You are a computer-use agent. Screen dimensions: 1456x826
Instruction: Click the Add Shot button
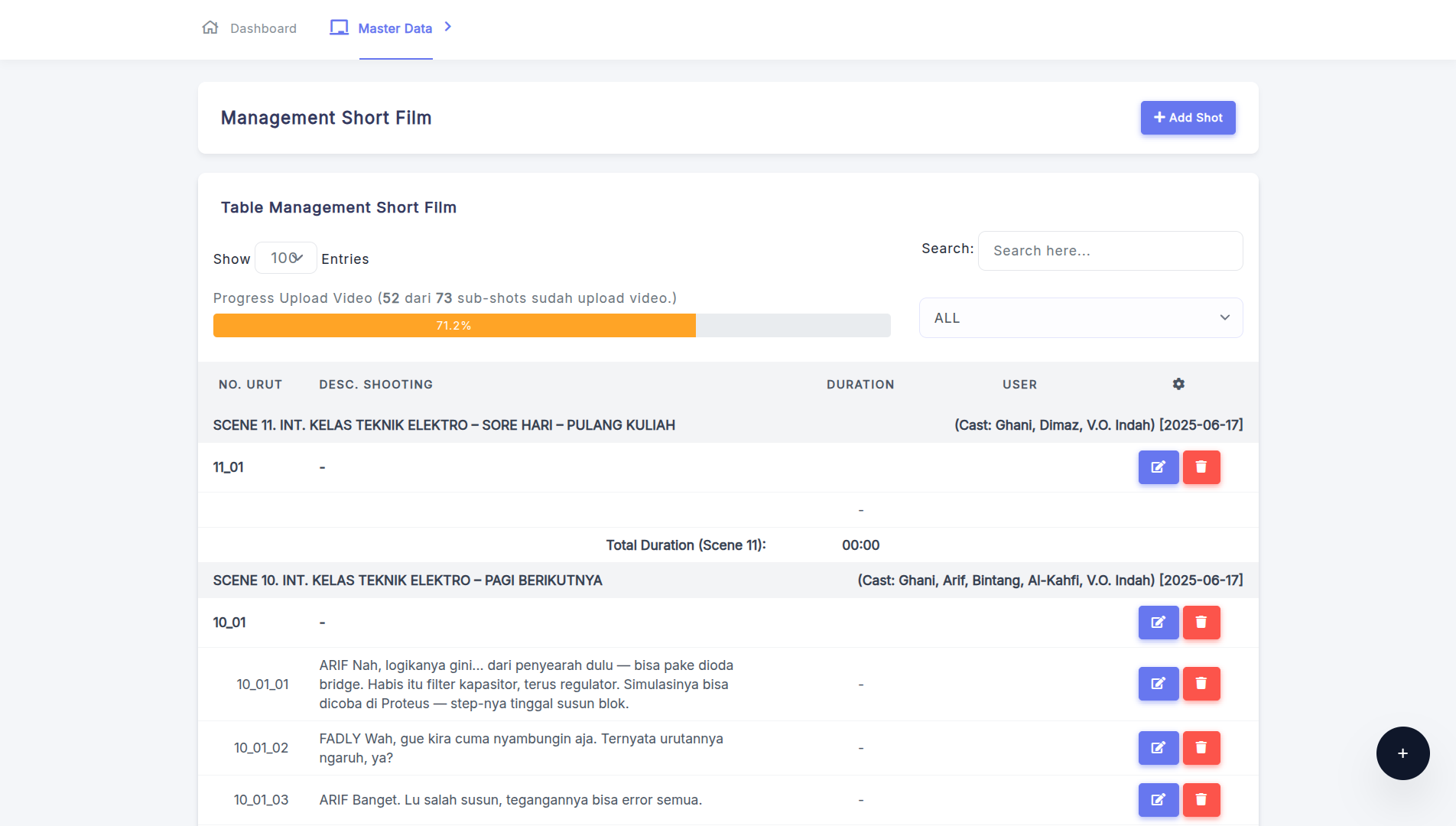[x=1188, y=118]
